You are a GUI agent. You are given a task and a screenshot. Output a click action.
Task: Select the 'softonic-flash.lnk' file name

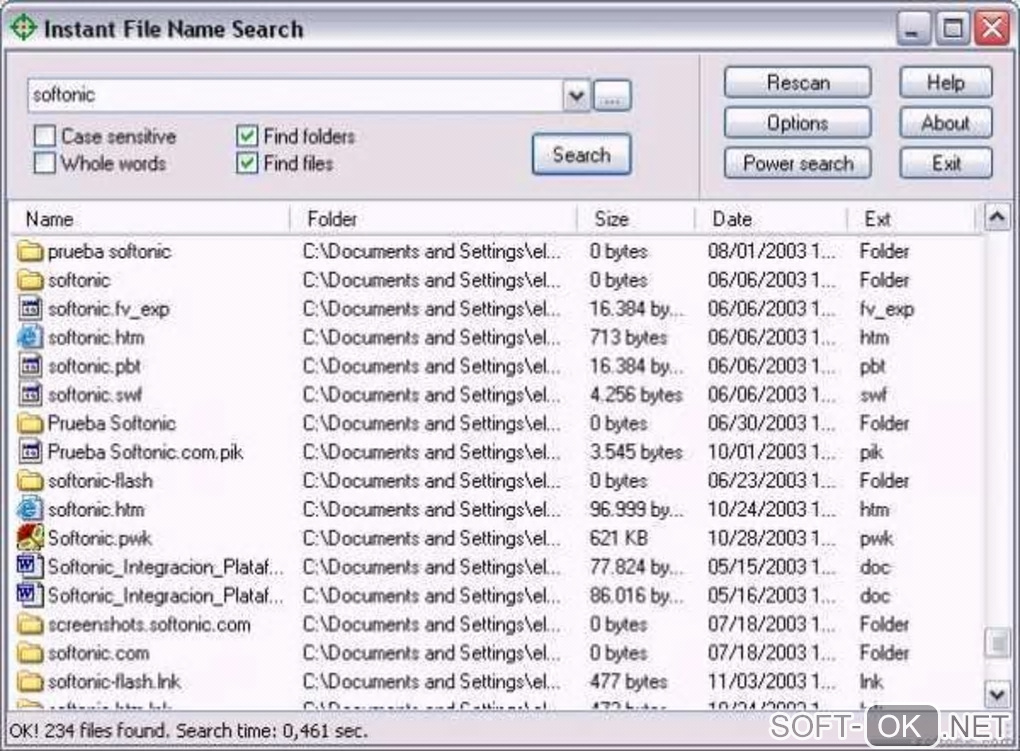(x=114, y=681)
